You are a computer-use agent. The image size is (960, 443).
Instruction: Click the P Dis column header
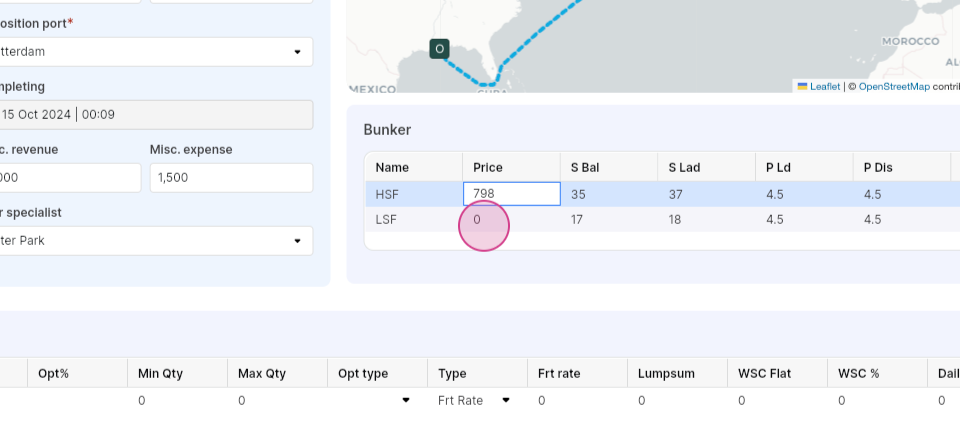click(x=902, y=168)
